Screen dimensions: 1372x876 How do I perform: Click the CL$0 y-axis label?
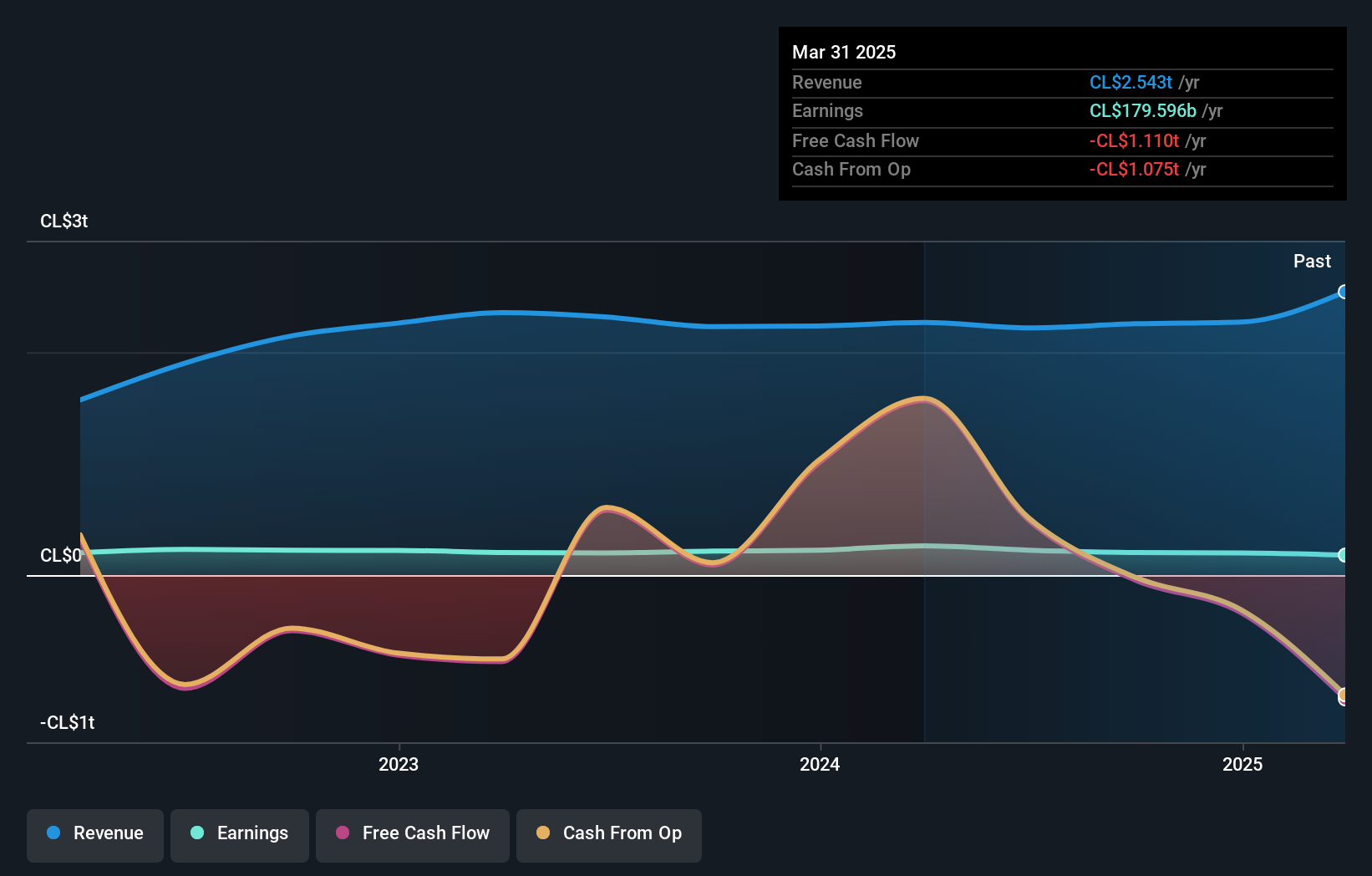click(61, 555)
